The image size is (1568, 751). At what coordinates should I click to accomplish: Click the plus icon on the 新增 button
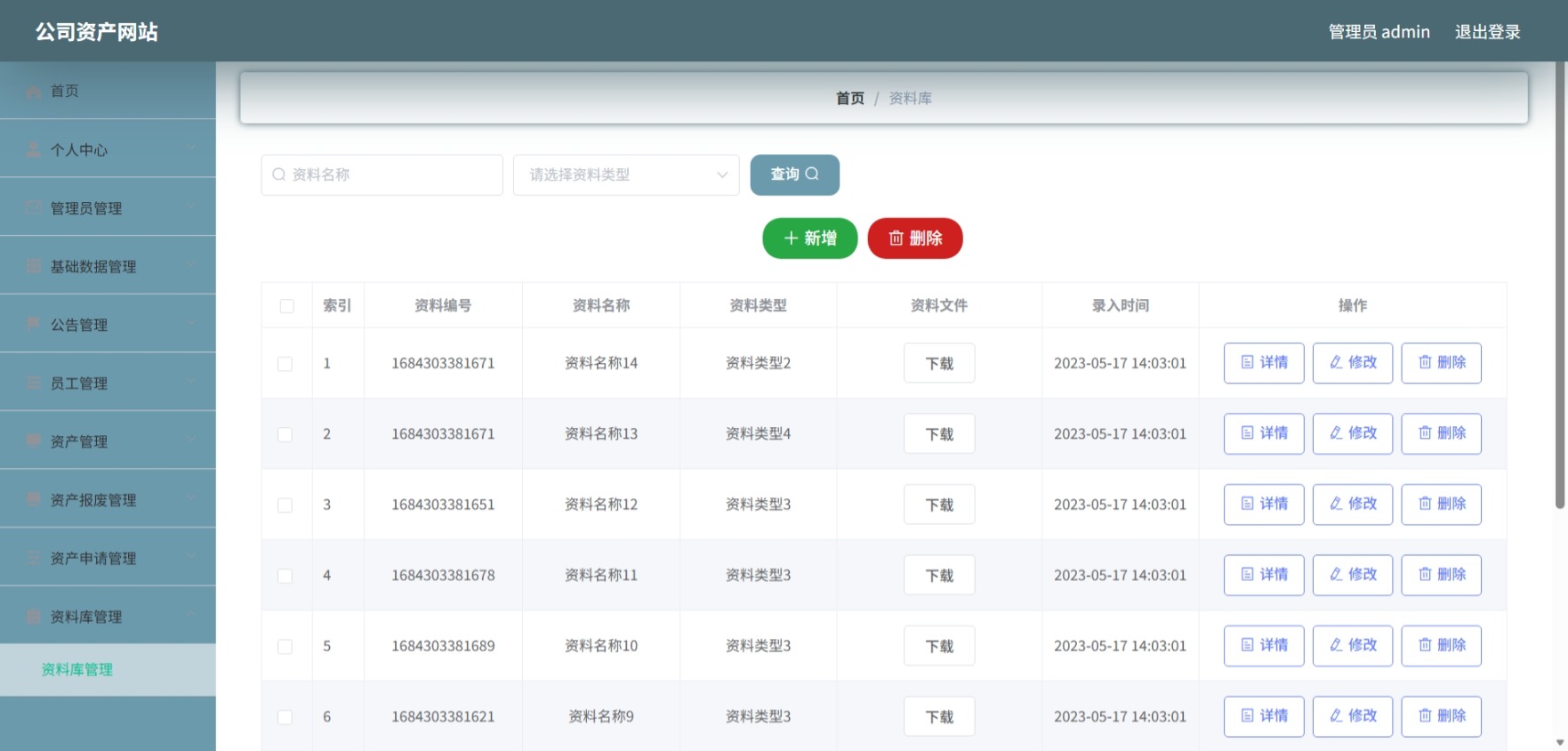click(x=791, y=238)
